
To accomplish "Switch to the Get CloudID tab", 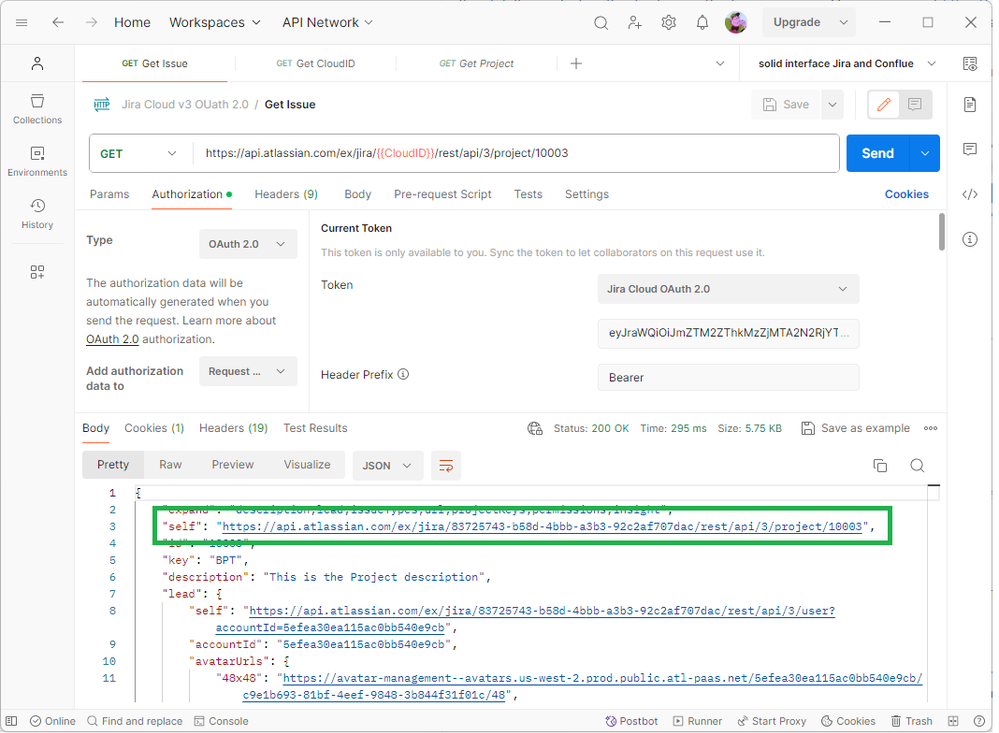I will pyautogui.click(x=315, y=63).
